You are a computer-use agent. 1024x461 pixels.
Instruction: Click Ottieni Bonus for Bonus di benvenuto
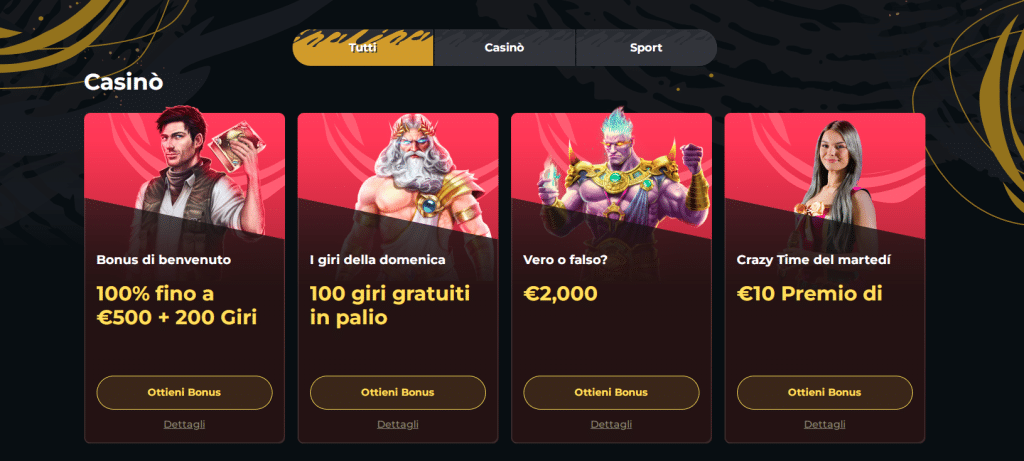[184, 392]
